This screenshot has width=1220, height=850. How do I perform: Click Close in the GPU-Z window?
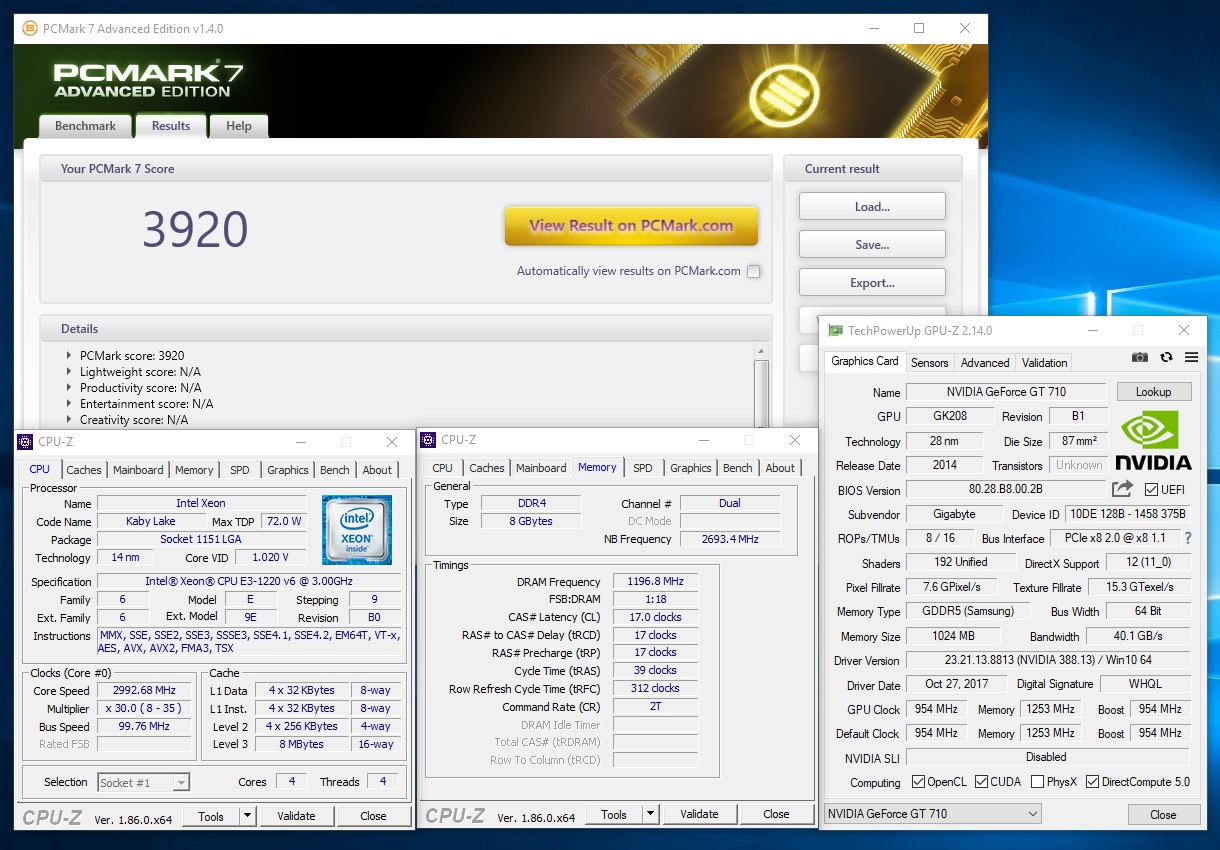tap(1163, 814)
